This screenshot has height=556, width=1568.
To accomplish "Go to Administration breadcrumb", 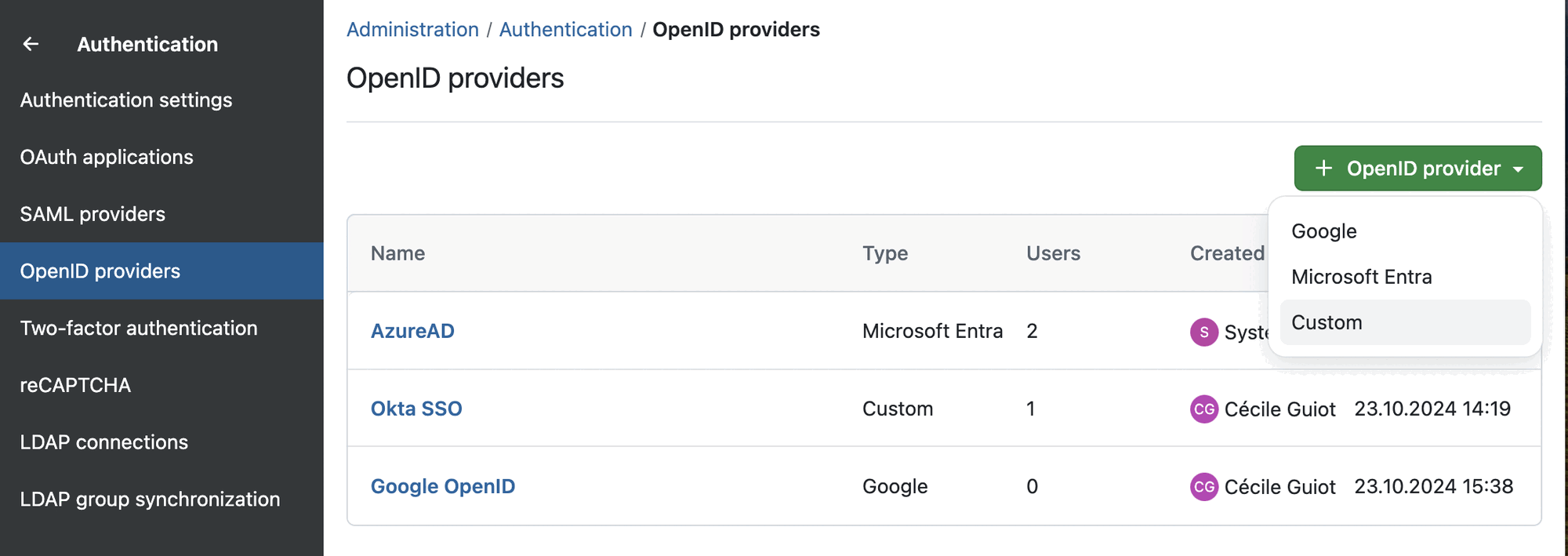I will pyautogui.click(x=412, y=30).
